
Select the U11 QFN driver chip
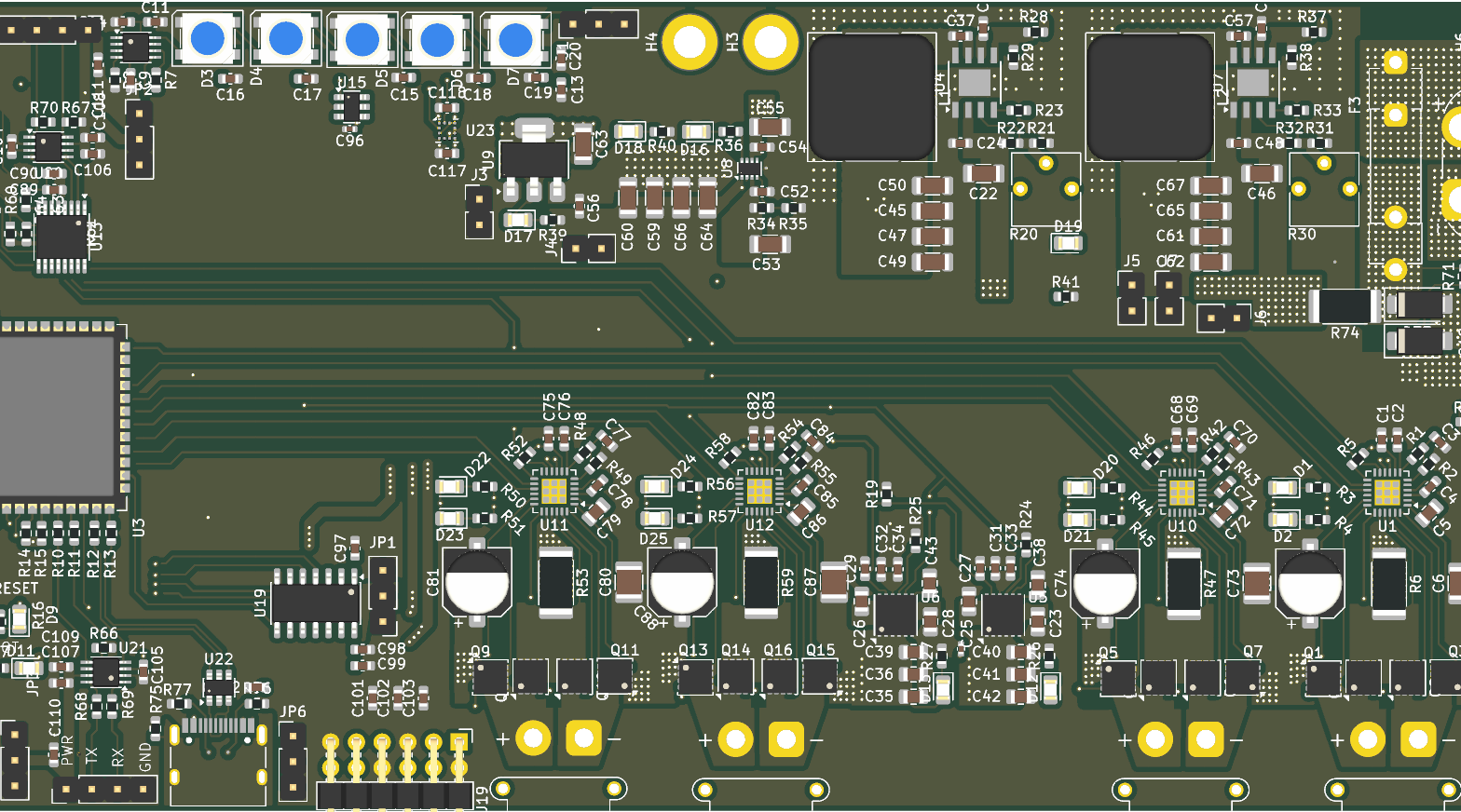[x=553, y=491]
